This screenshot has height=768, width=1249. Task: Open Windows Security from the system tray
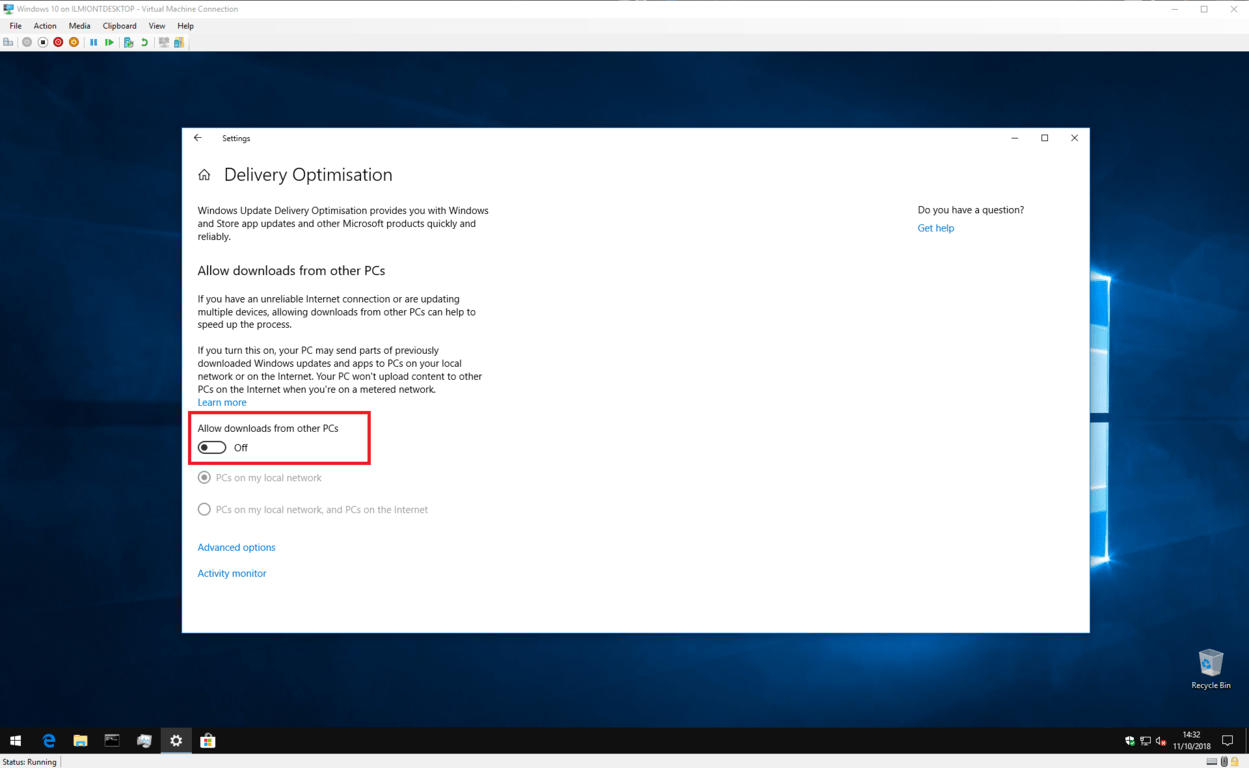point(1130,741)
